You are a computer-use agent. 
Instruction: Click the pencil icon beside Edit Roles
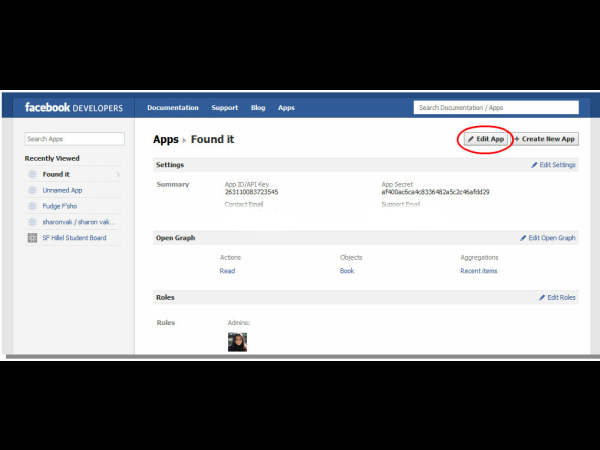point(542,297)
